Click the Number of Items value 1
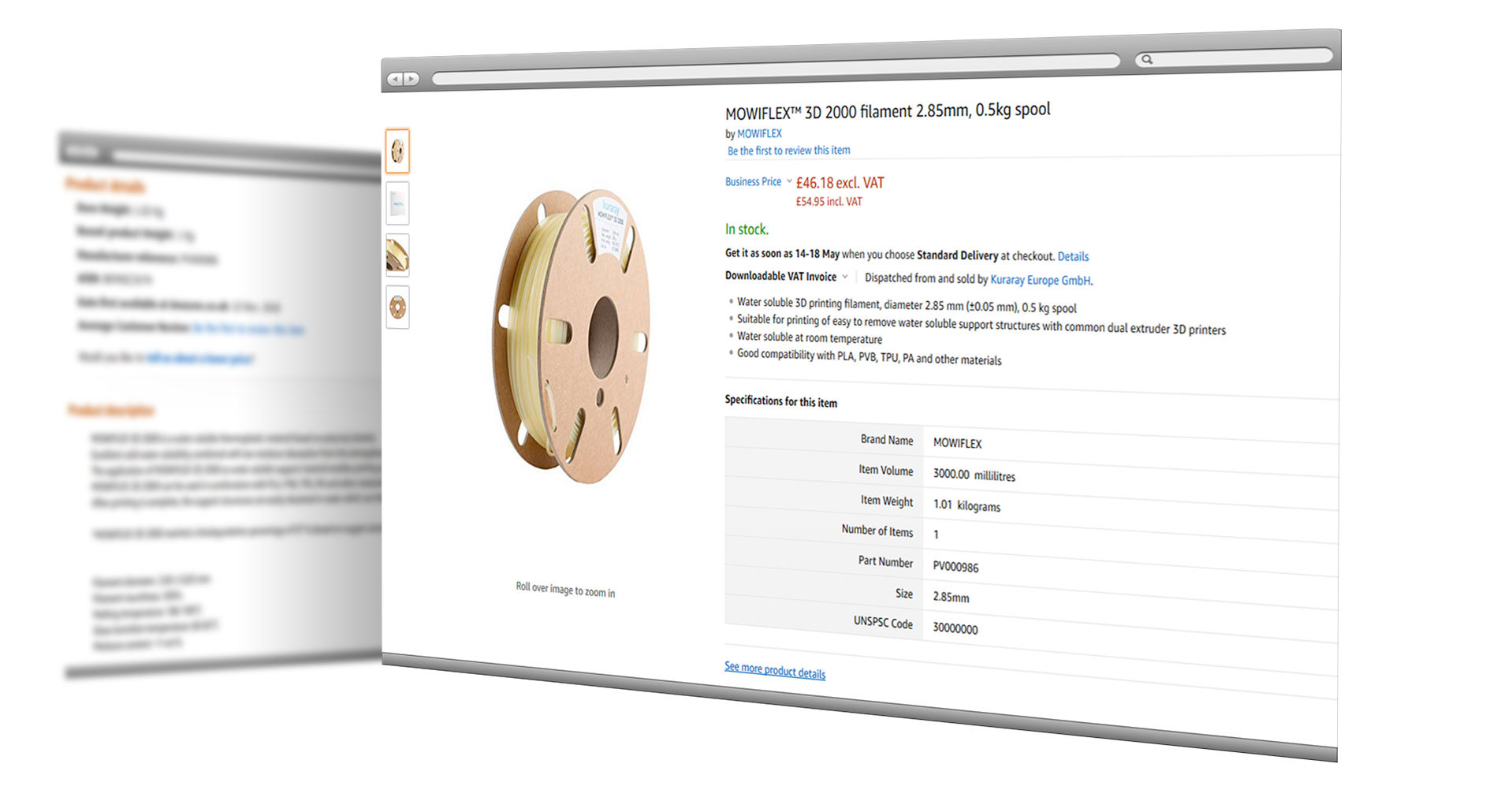The height and width of the screenshot is (812, 1512). tap(936, 535)
